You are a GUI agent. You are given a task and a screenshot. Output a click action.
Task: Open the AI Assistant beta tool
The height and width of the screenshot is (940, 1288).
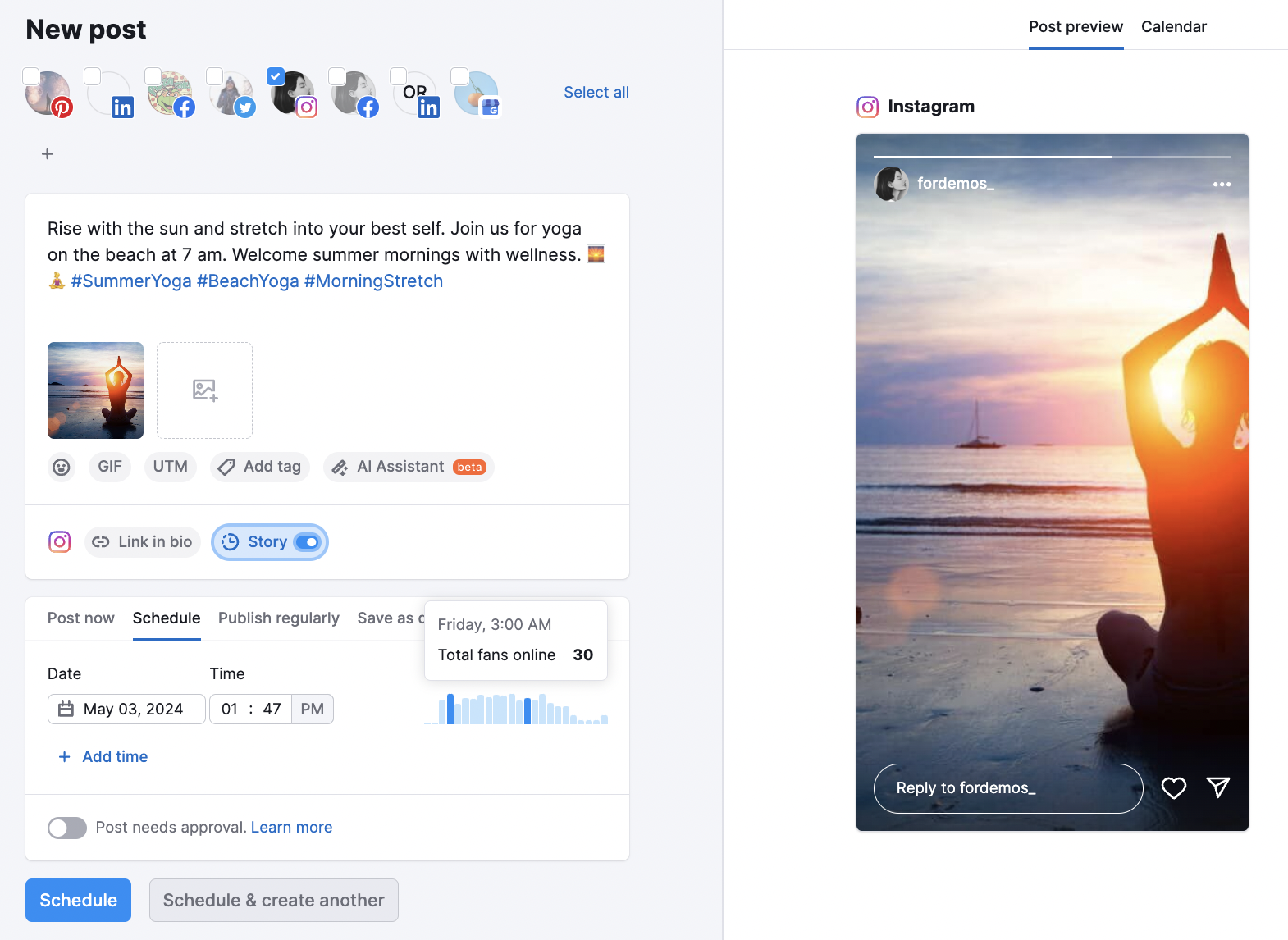click(409, 467)
